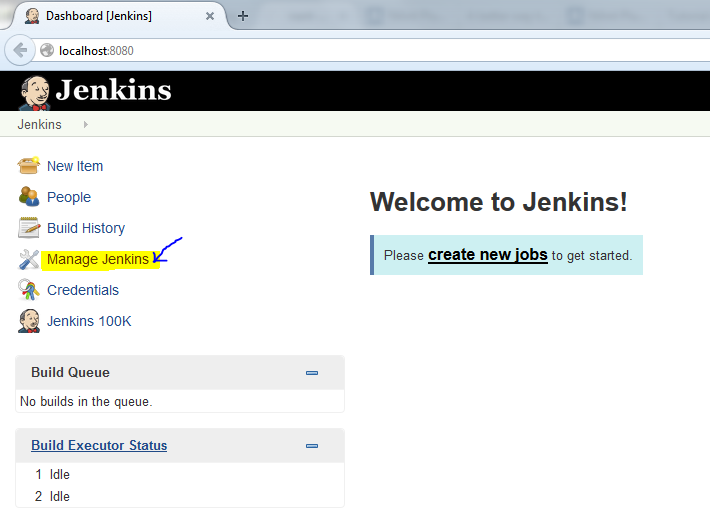Image resolution: width=710 pixels, height=520 pixels.
Task: Click the Jenkins title text in header
Action: [114, 90]
